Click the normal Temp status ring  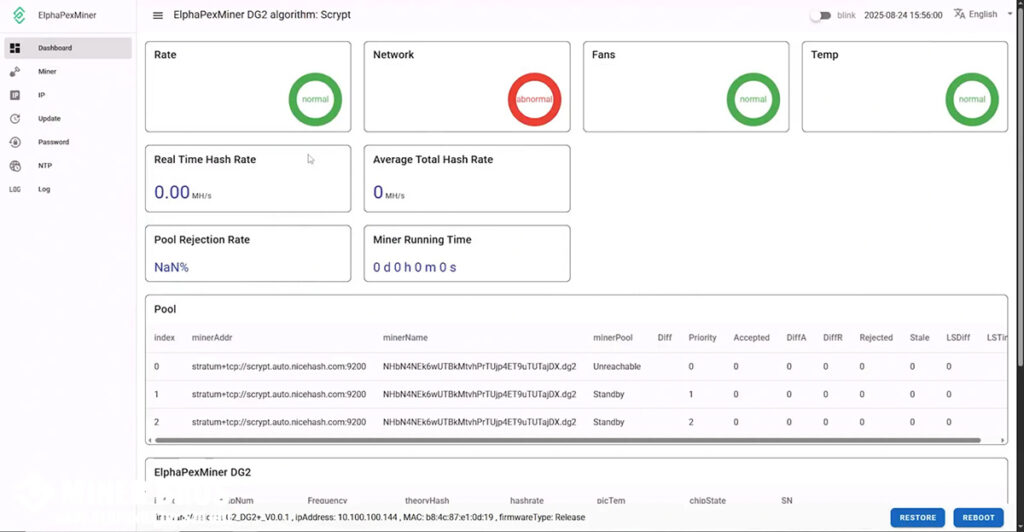point(972,99)
